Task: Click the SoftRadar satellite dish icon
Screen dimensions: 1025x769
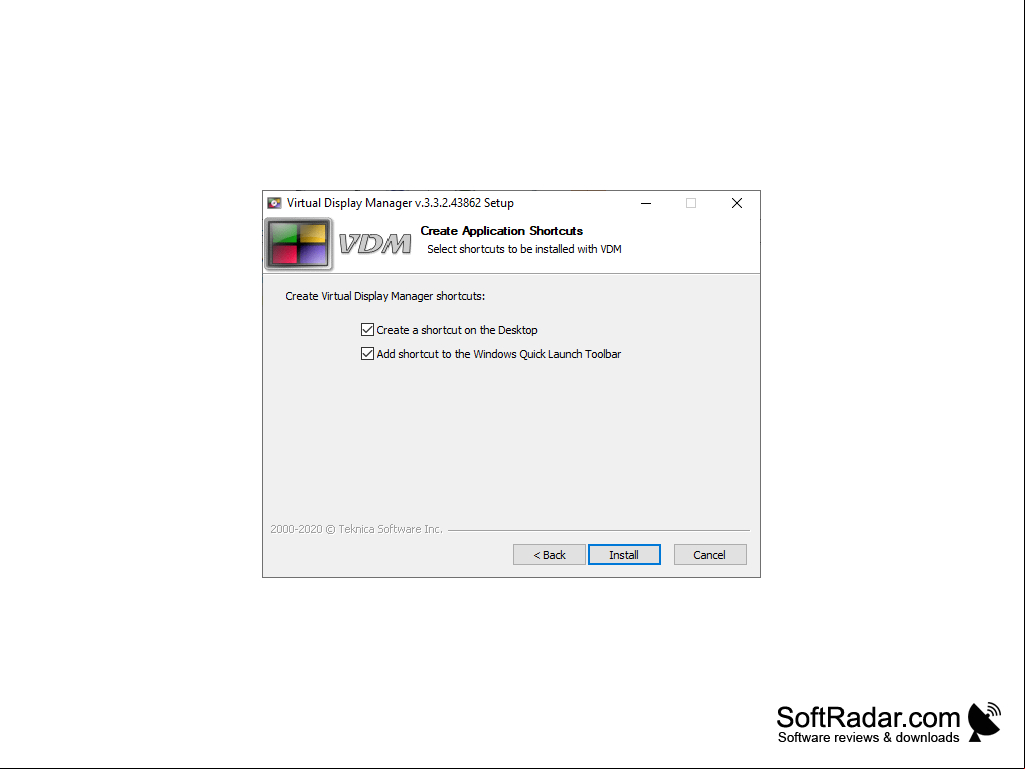Action: point(984,721)
